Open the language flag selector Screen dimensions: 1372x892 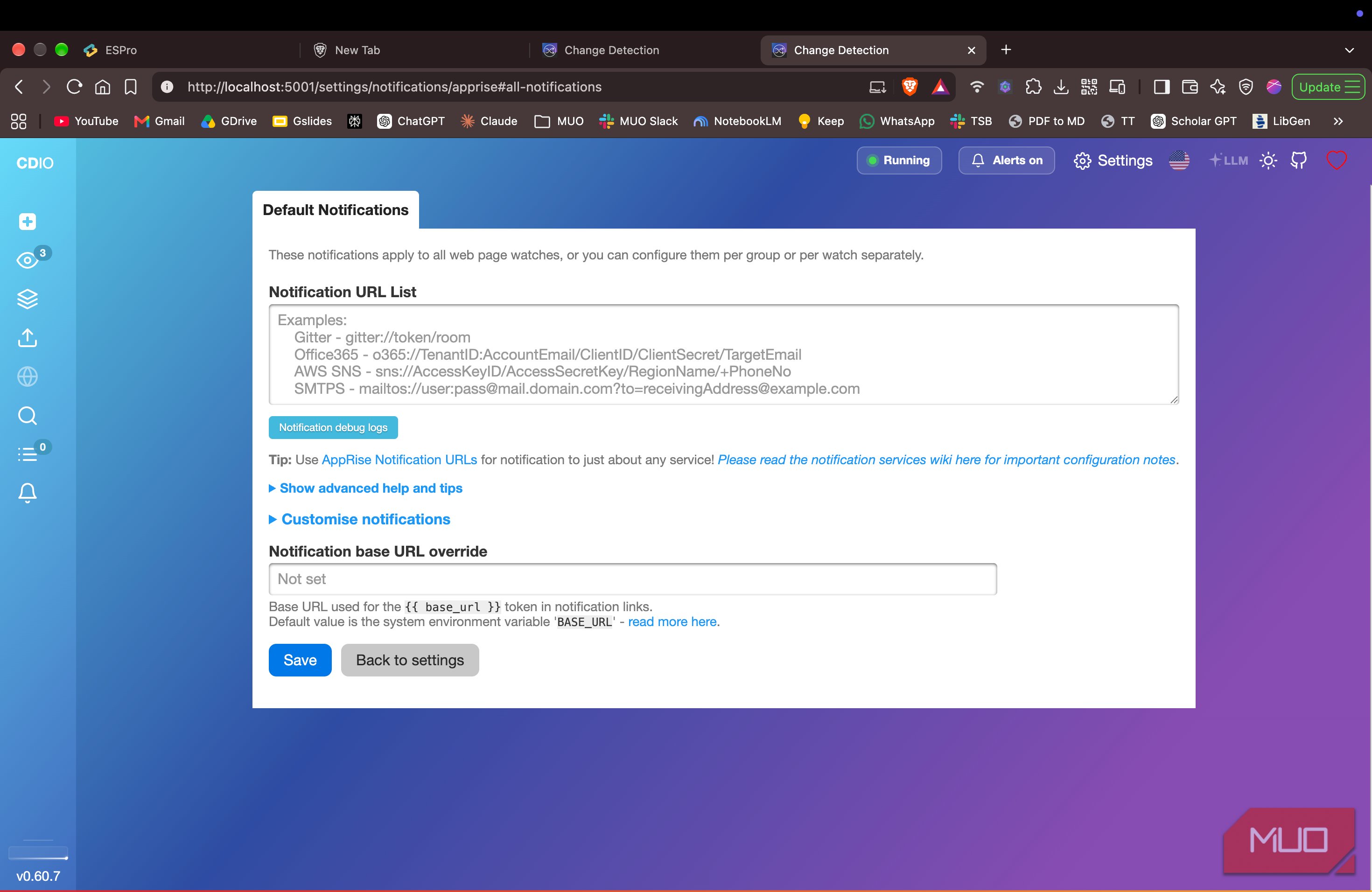point(1179,160)
